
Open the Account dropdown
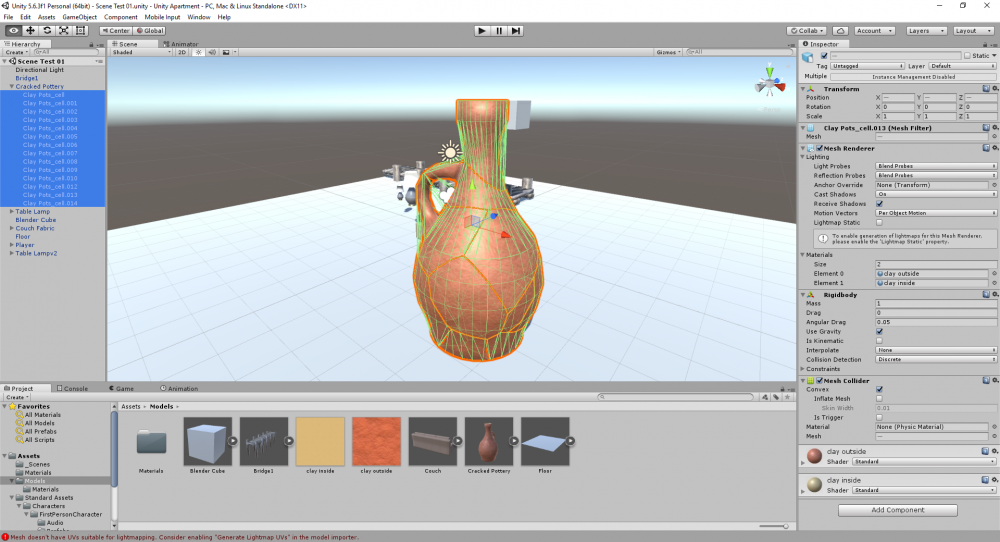pos(874,31)
